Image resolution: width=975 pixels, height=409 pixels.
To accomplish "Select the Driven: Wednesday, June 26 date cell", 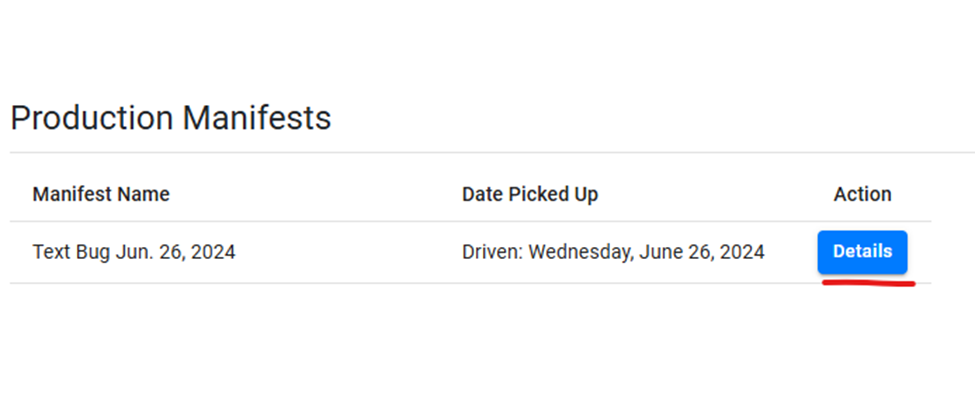I will [613, 252].
